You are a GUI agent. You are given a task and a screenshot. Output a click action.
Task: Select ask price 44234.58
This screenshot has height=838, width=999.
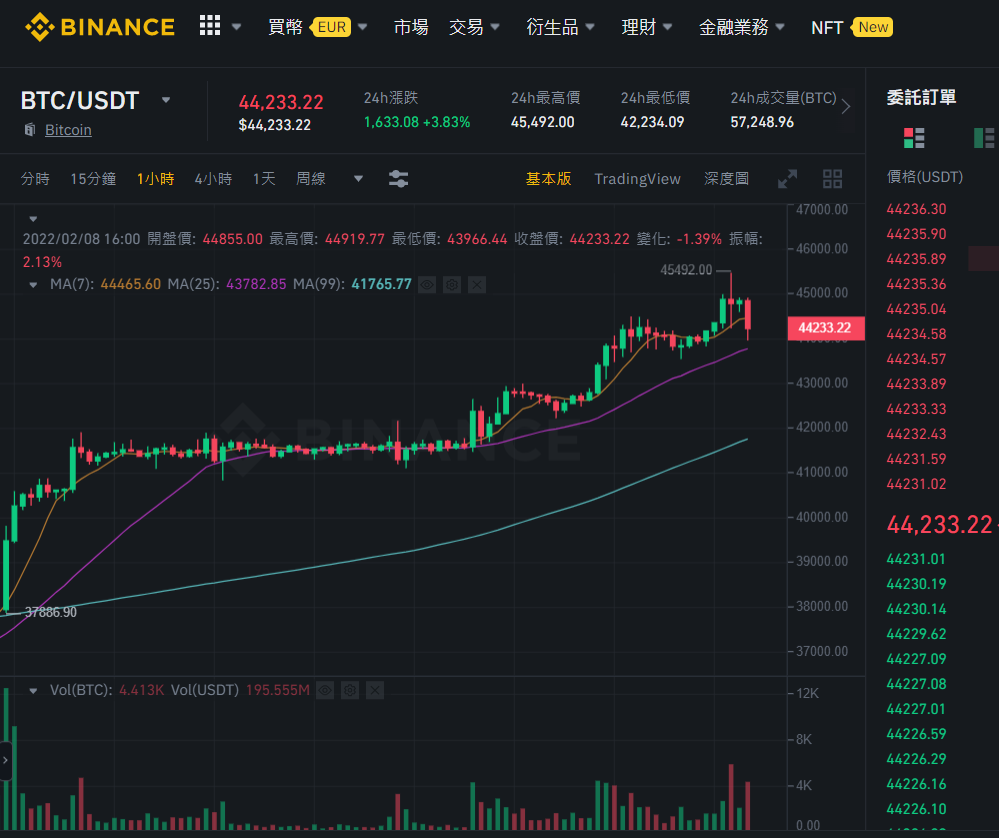pyautogui.click(x=916, y=334)
